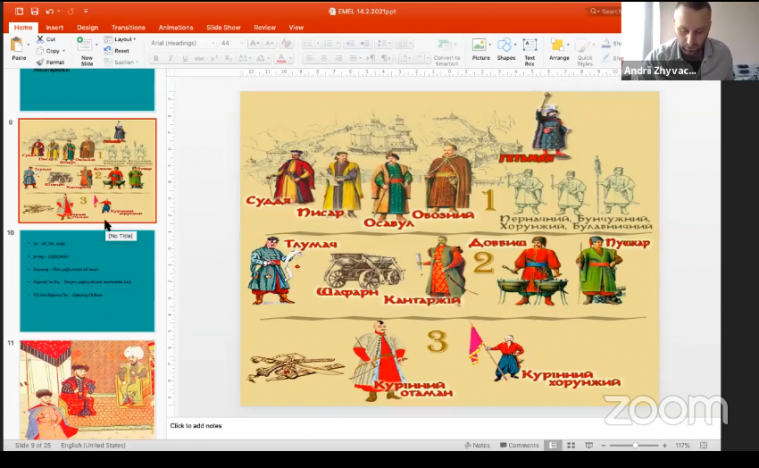The height and width of the screenshot is (468, 759).
Task: Open the Review tab
Action: [264, 28]
